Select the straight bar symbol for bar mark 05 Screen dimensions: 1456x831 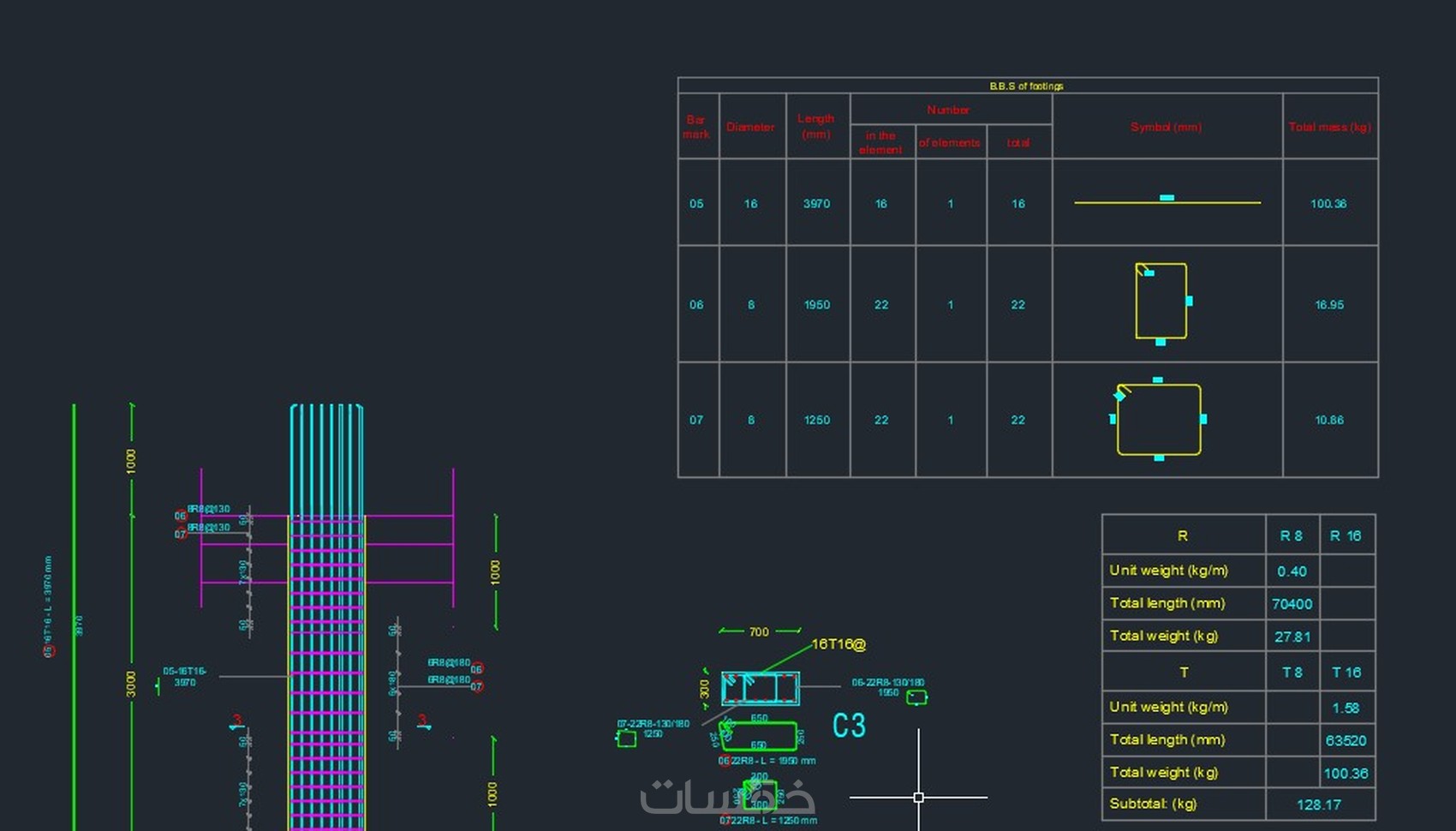point(1167,201)
